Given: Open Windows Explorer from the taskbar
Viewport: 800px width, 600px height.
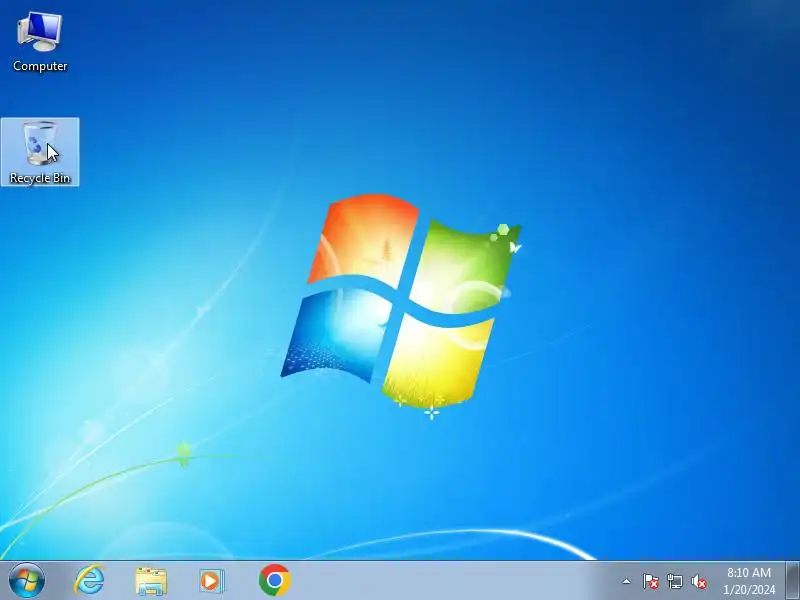Looking at the screenshot, I should point(151,581).
